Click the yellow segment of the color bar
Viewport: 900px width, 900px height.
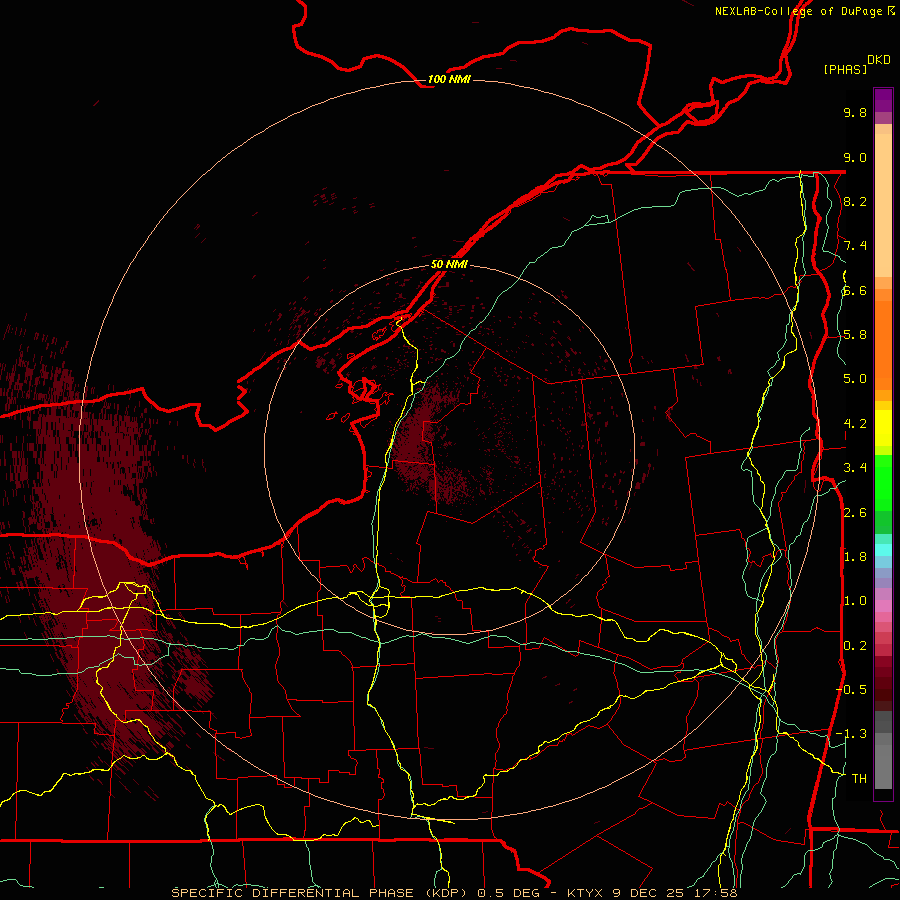point(883,428)
